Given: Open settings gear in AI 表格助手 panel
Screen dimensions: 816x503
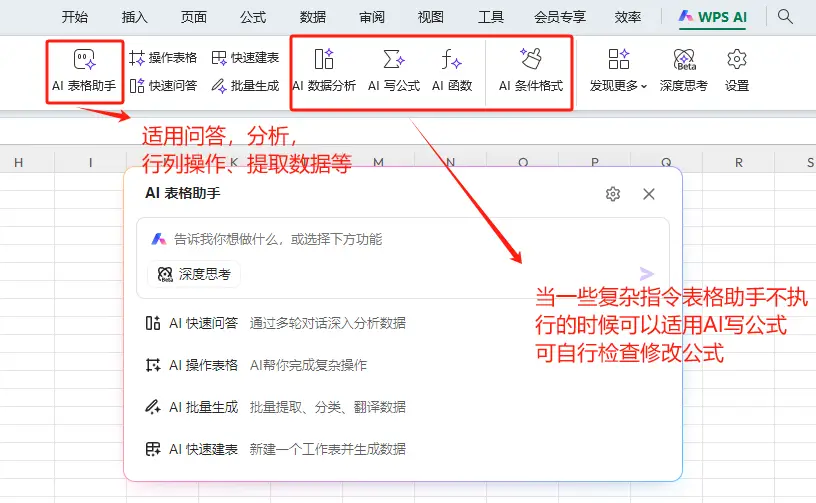Looking at the screenshot, I should [x=613, y=194].
